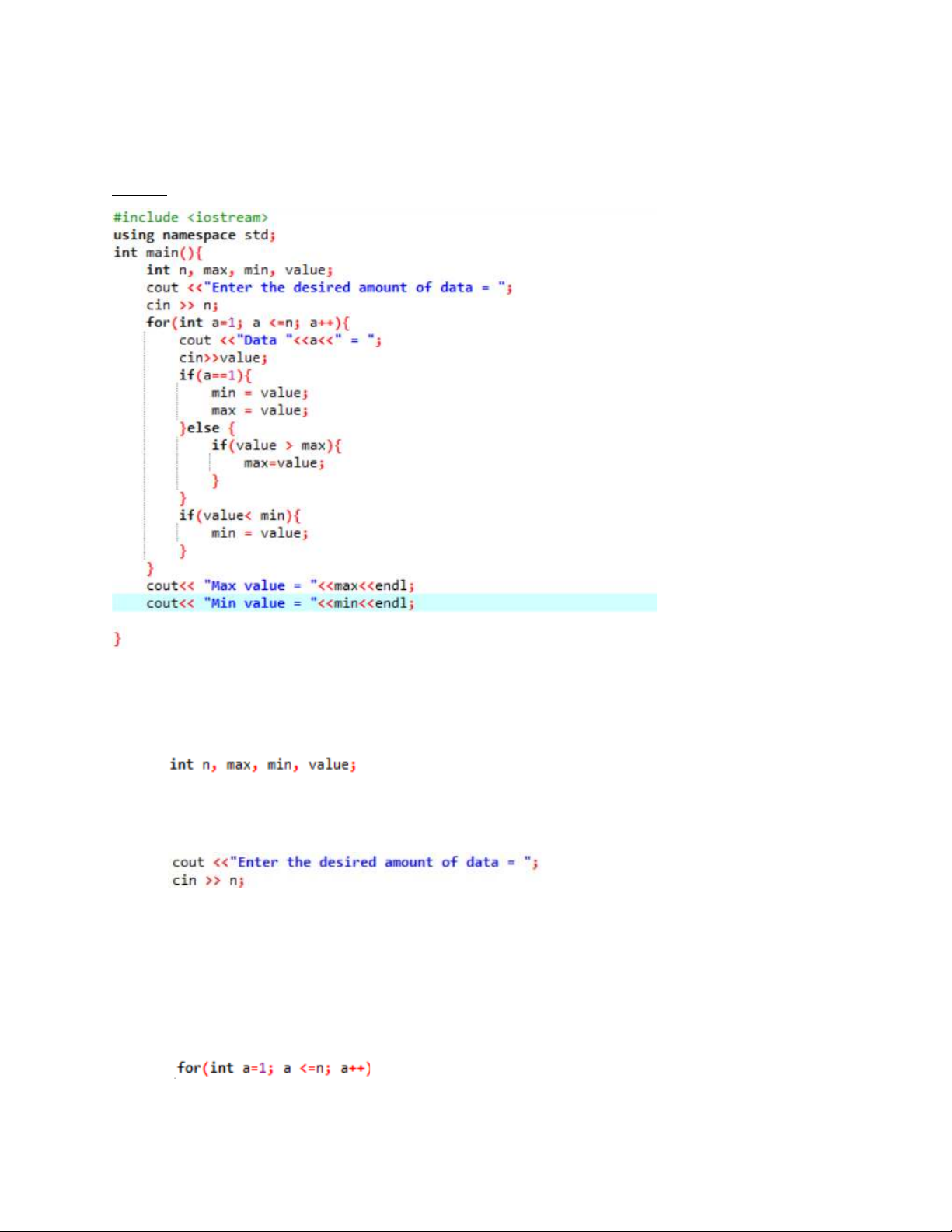Click the 'using namespace std;' line

[x=194, y=235]
